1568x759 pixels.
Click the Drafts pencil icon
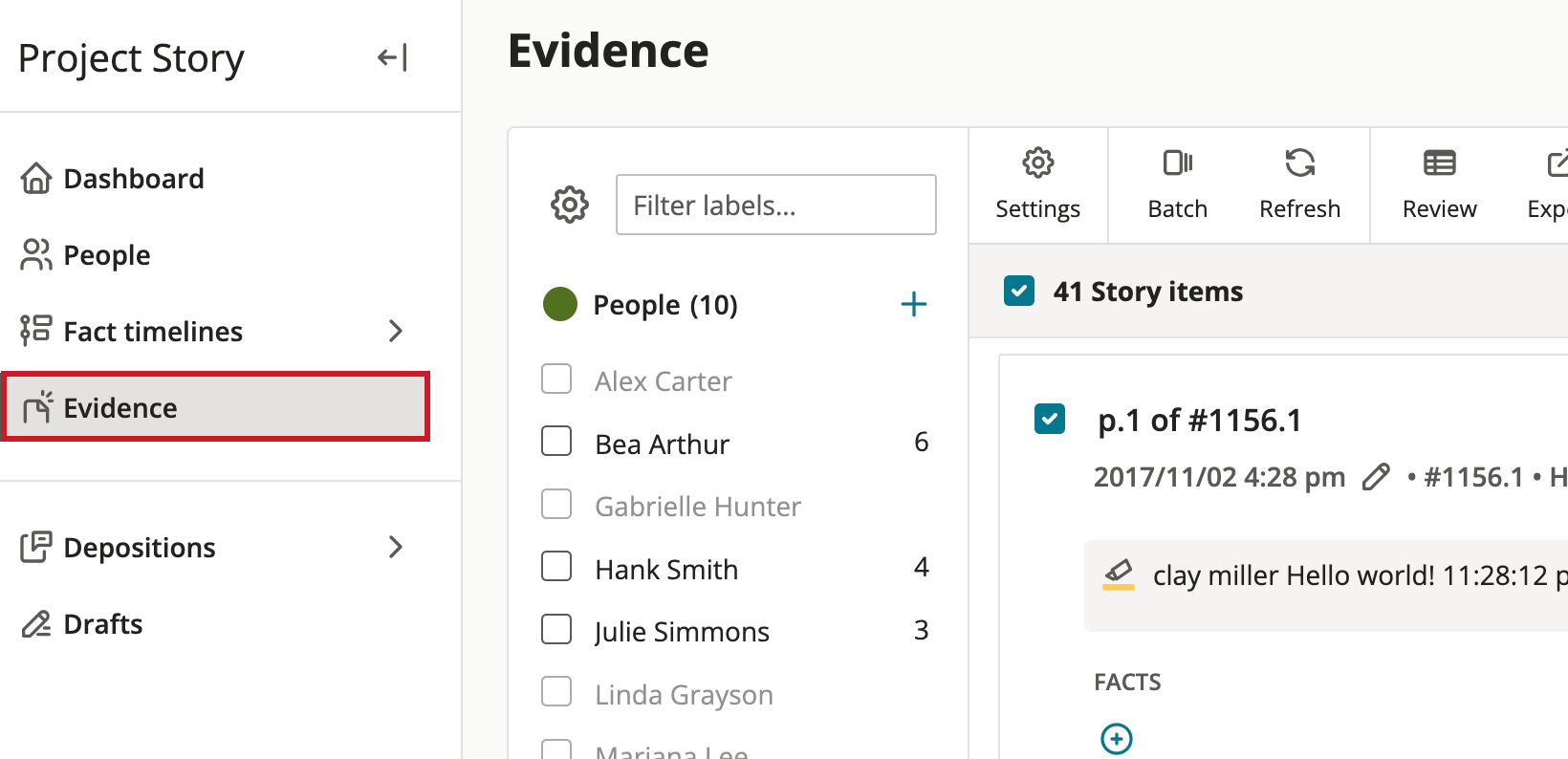tap(36, 624)
